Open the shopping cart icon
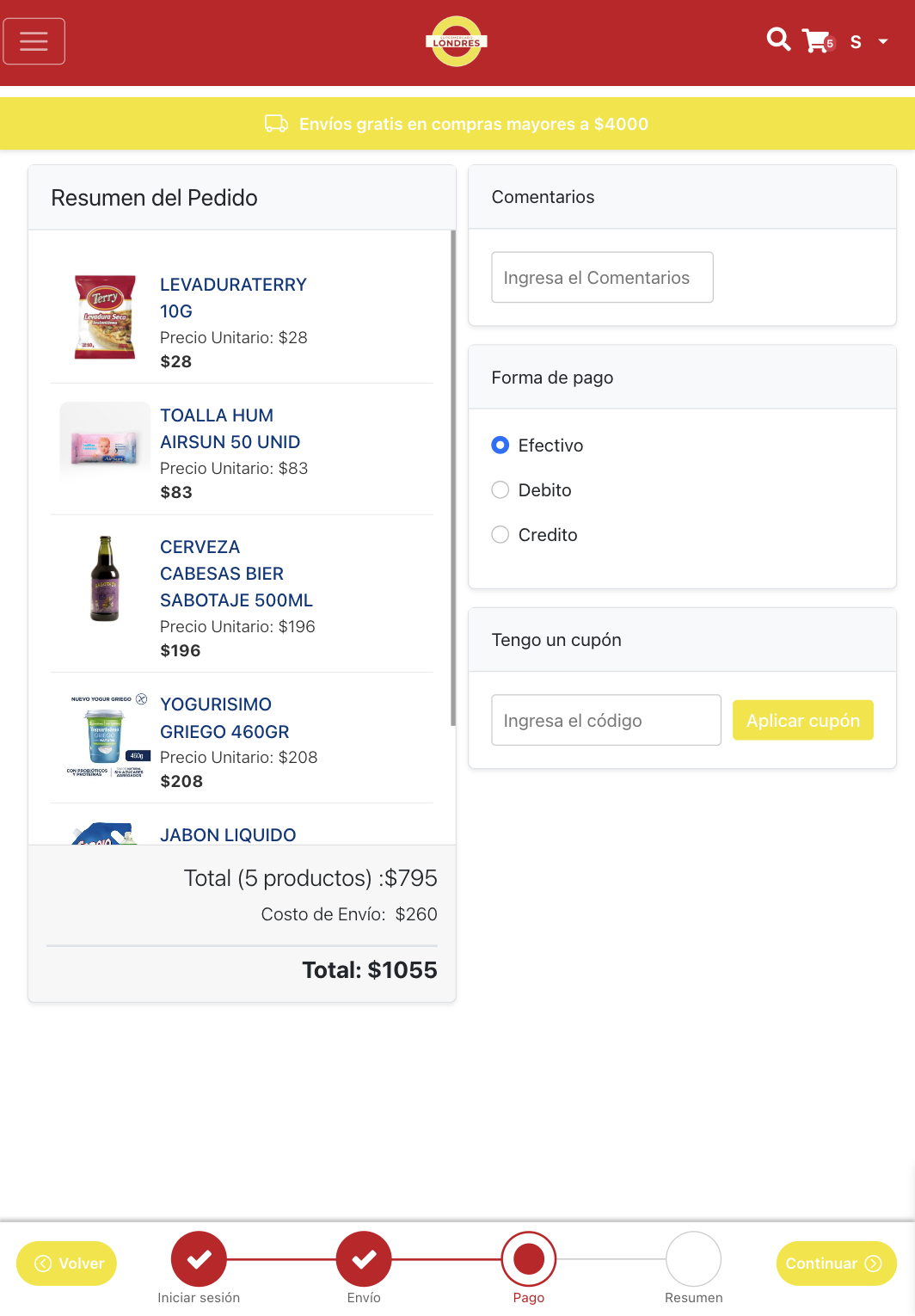The height and width of the screenshot is (1316, 915). (x=816, y=40)
